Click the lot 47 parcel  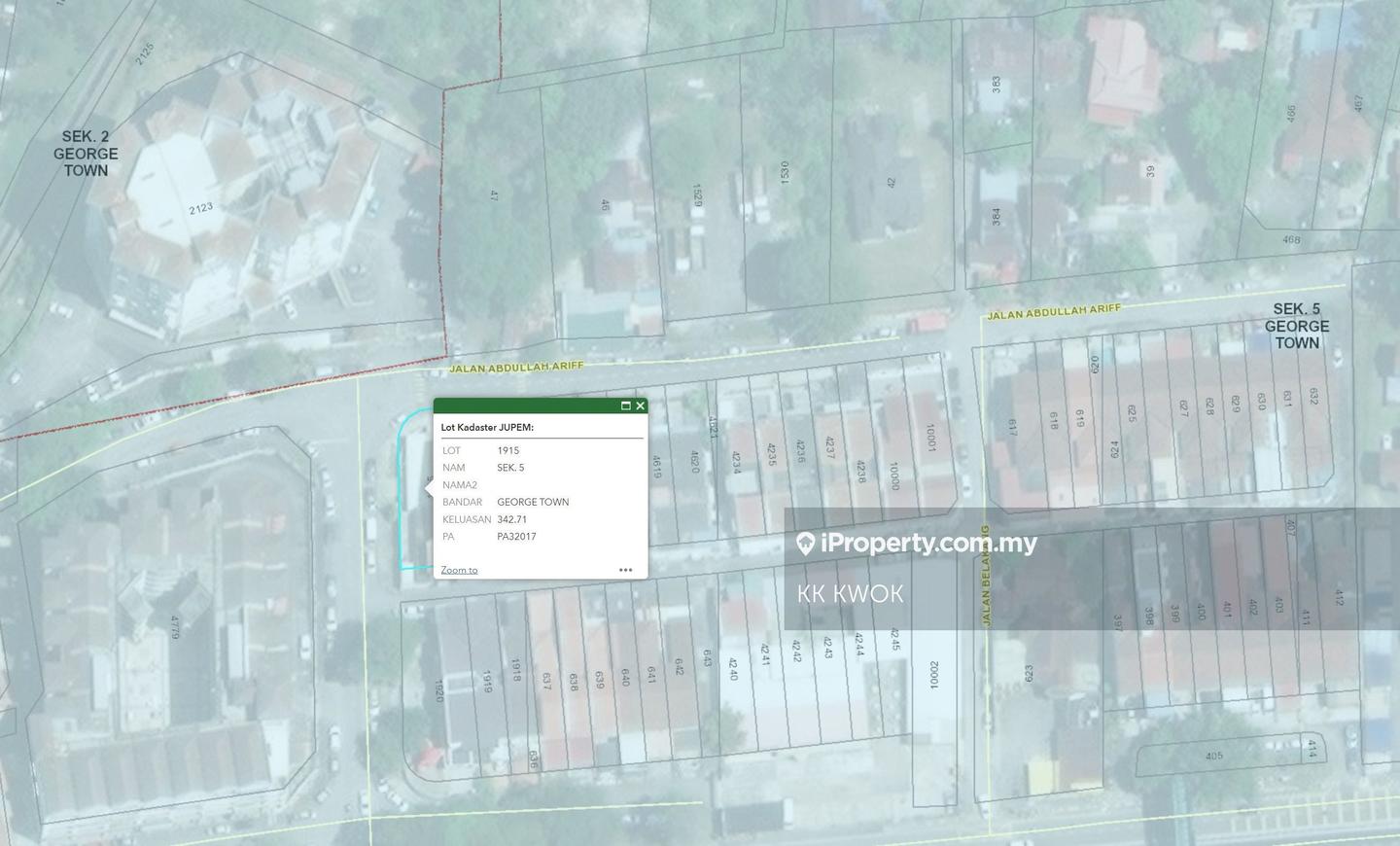pos(494,194)
